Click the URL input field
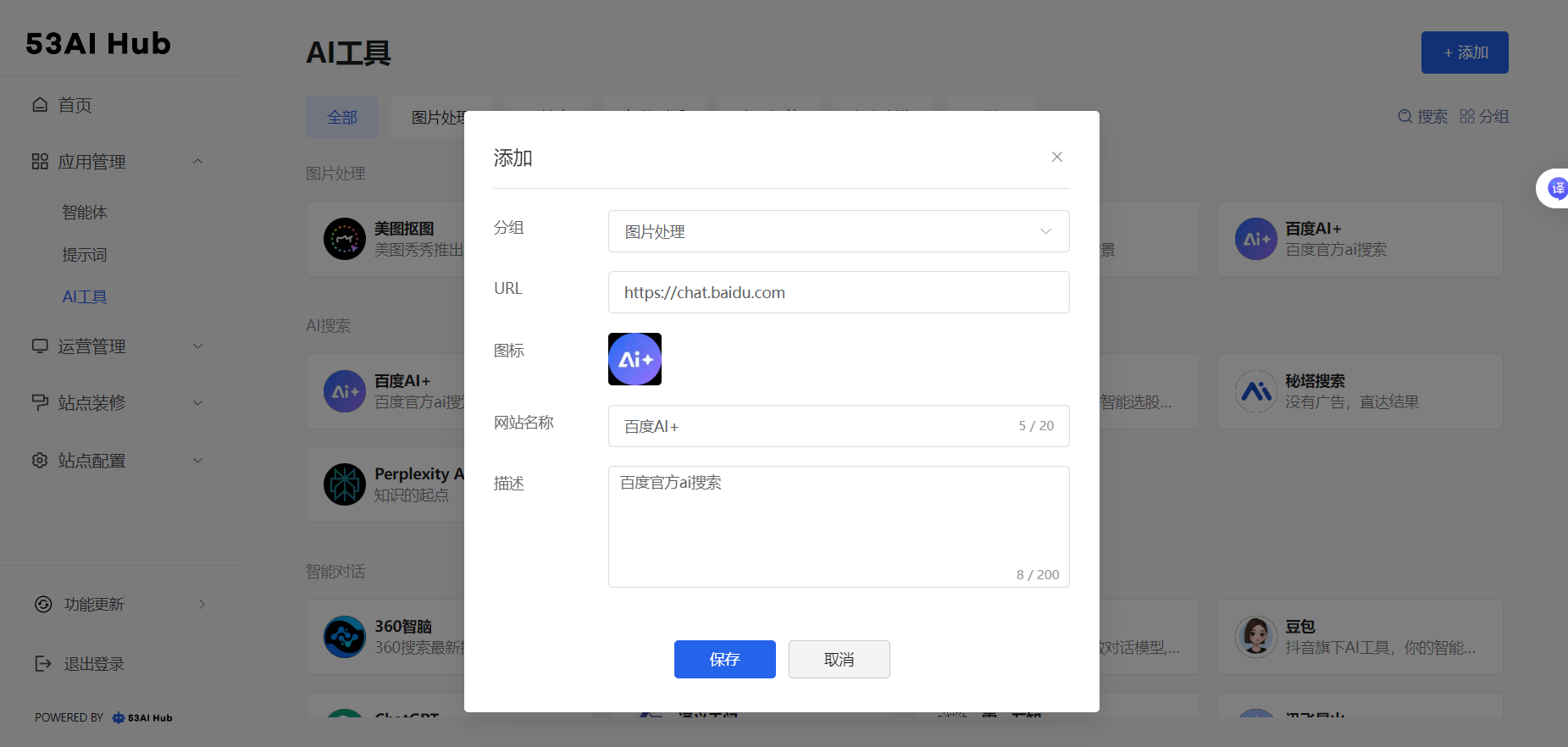Image resolution: width=1568 pixels, height=747 pixels. pos(838,292)
